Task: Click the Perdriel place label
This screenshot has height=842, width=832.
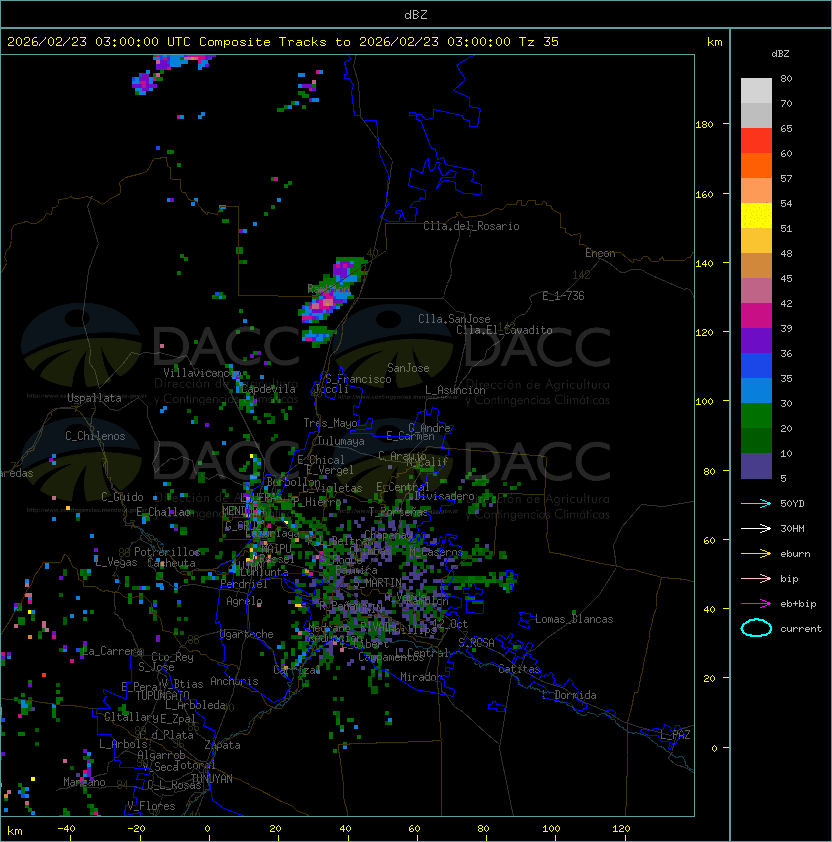Action: [x=244, y=584]
